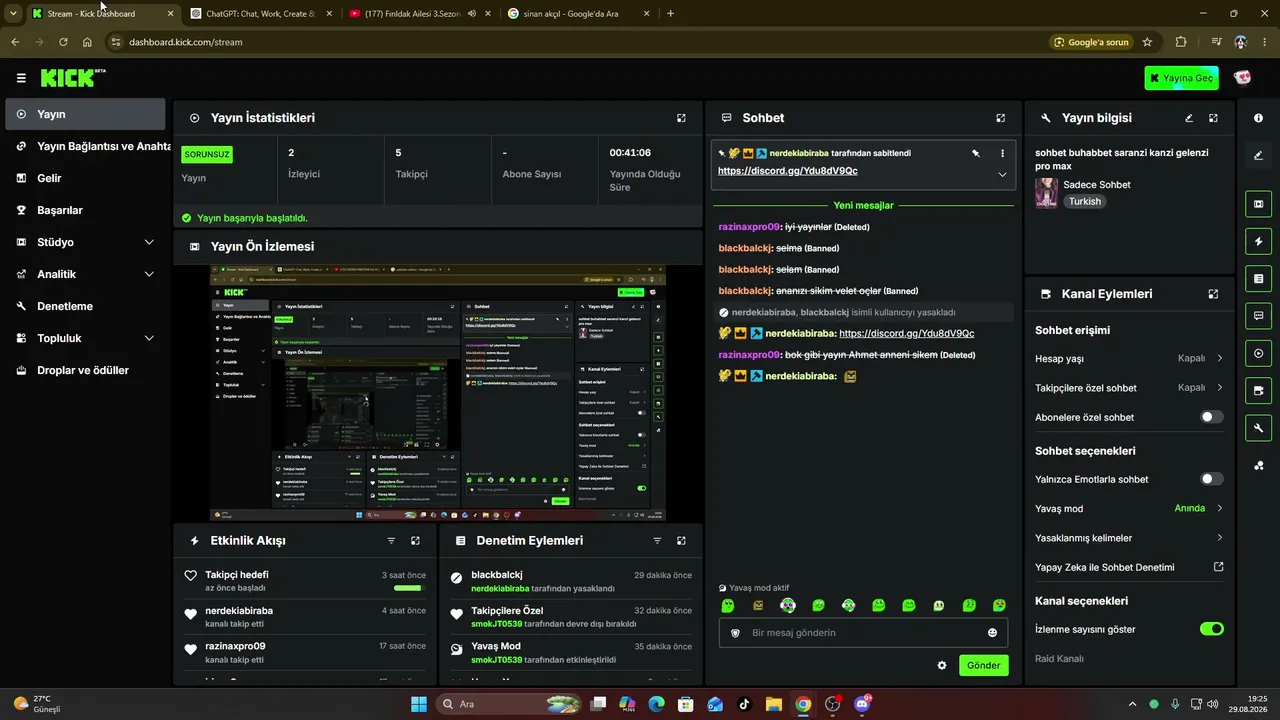Screen dimensions: 1280x720
Task: Click the shield icon in the message box
Action: pos(735,633)
